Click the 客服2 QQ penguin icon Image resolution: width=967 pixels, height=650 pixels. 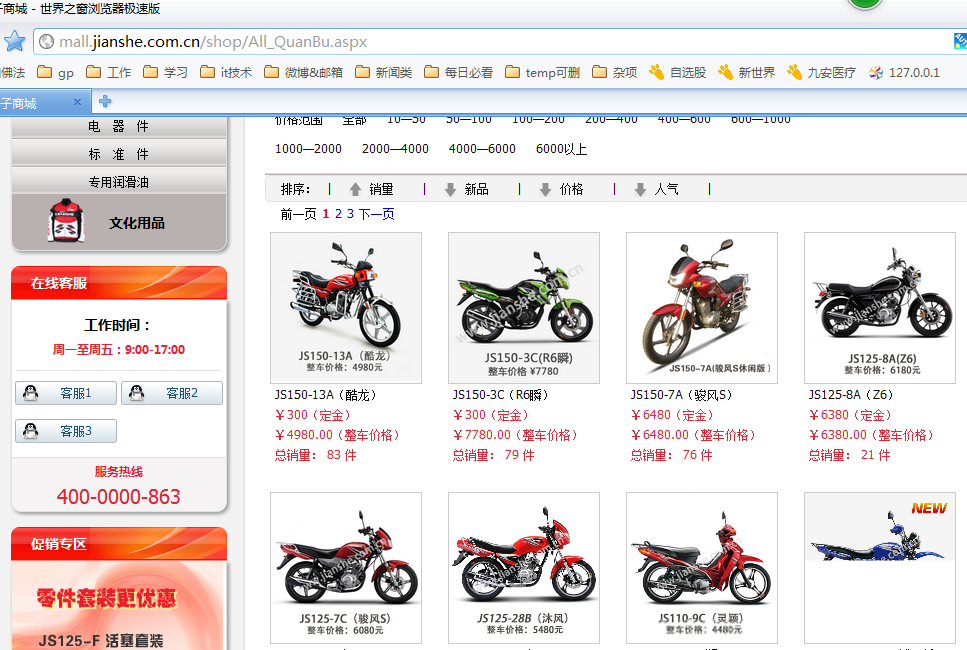coord(136,393)
